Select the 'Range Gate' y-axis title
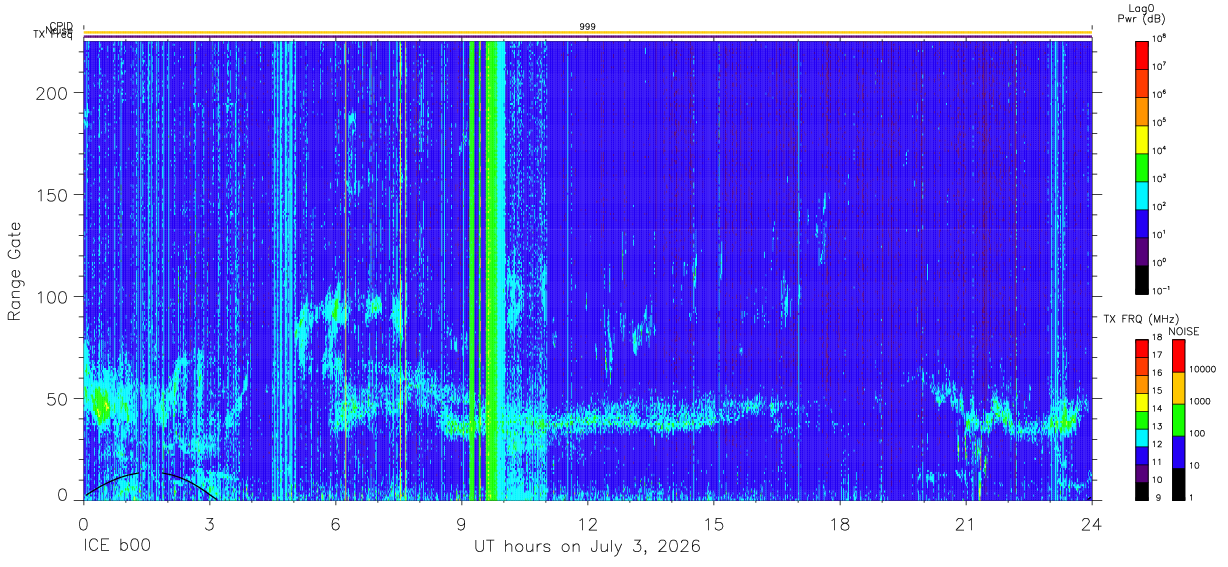 [16, 272]
